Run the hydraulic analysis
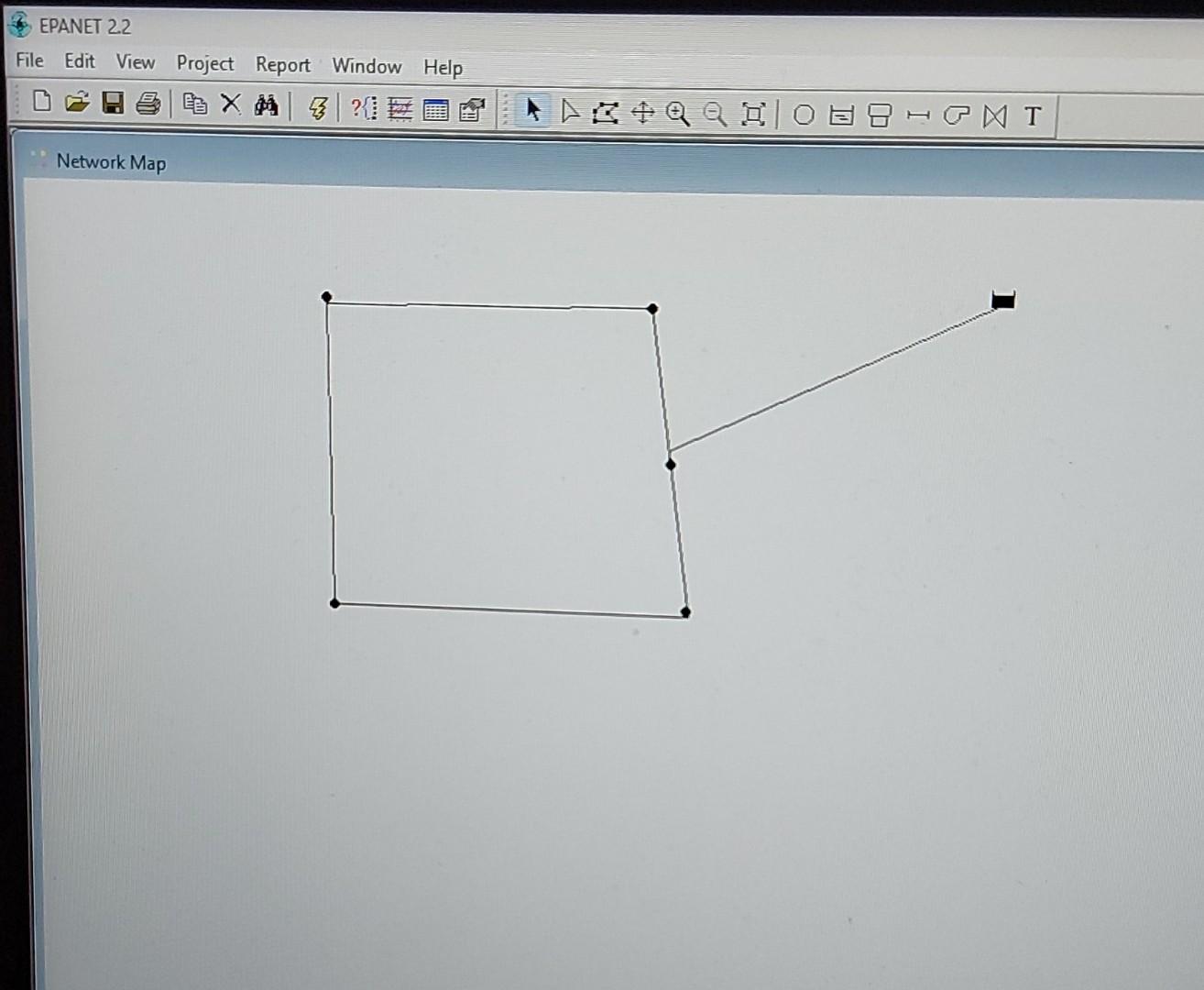This screenshot has height=990, width=1204. [x=318, y=108]
